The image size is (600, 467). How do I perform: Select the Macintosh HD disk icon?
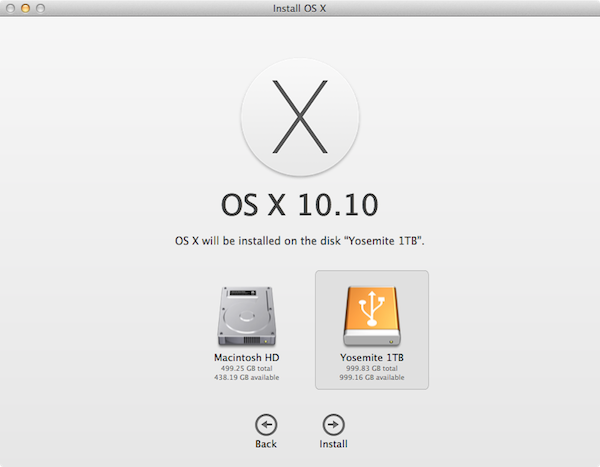point(246,317)
